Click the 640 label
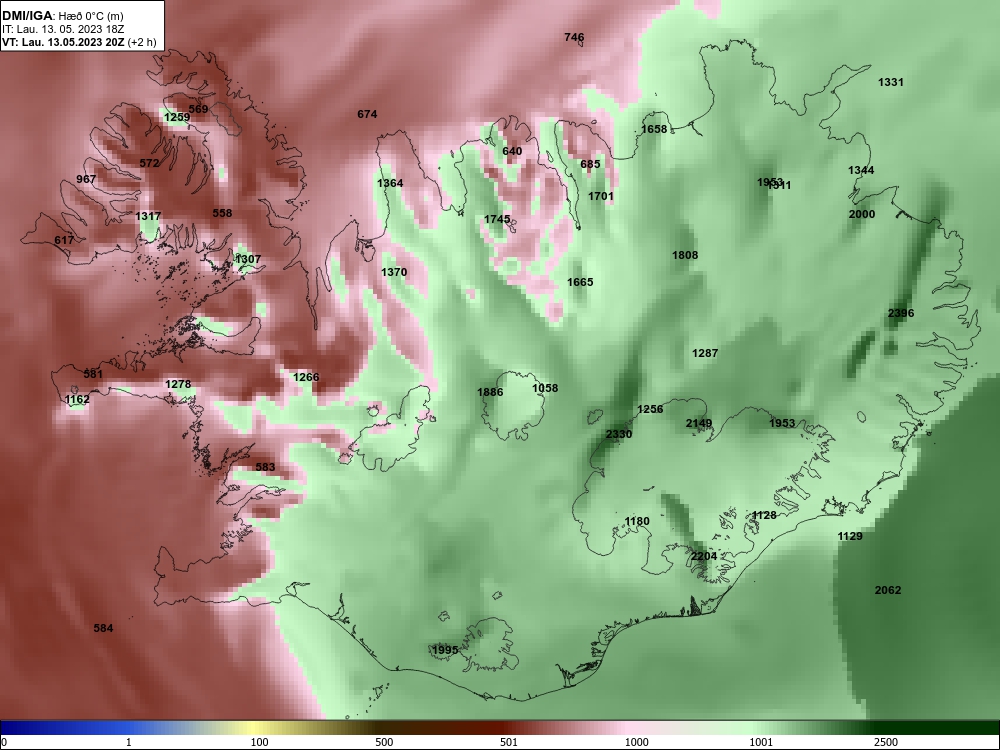This screenshot has width=1000, height=750. point(512,151)
